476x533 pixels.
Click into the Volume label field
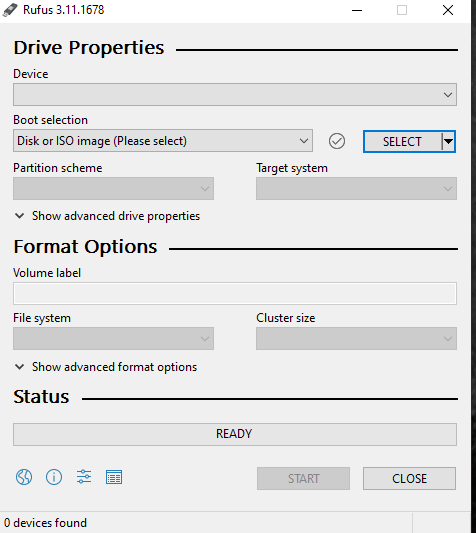[235, 293]
